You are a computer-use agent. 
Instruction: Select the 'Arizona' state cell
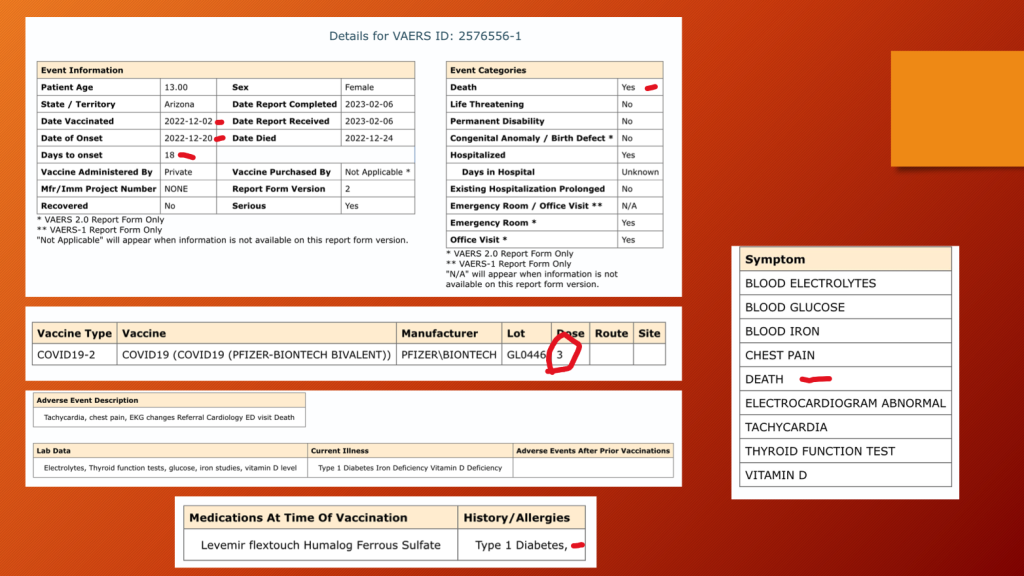[182, 104]
